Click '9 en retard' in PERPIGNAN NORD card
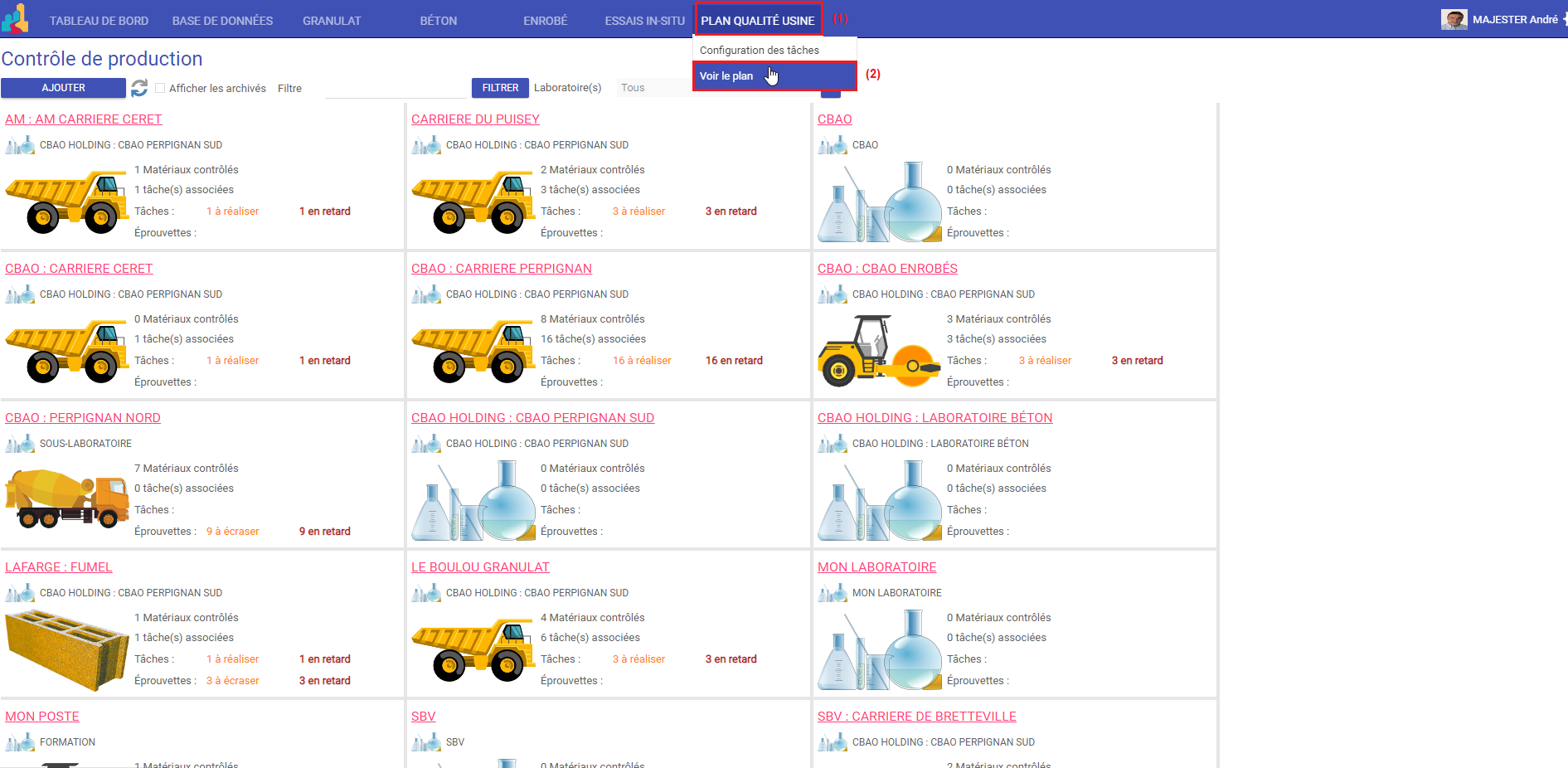The image size is (1568, 768). (x=324, y=532)
